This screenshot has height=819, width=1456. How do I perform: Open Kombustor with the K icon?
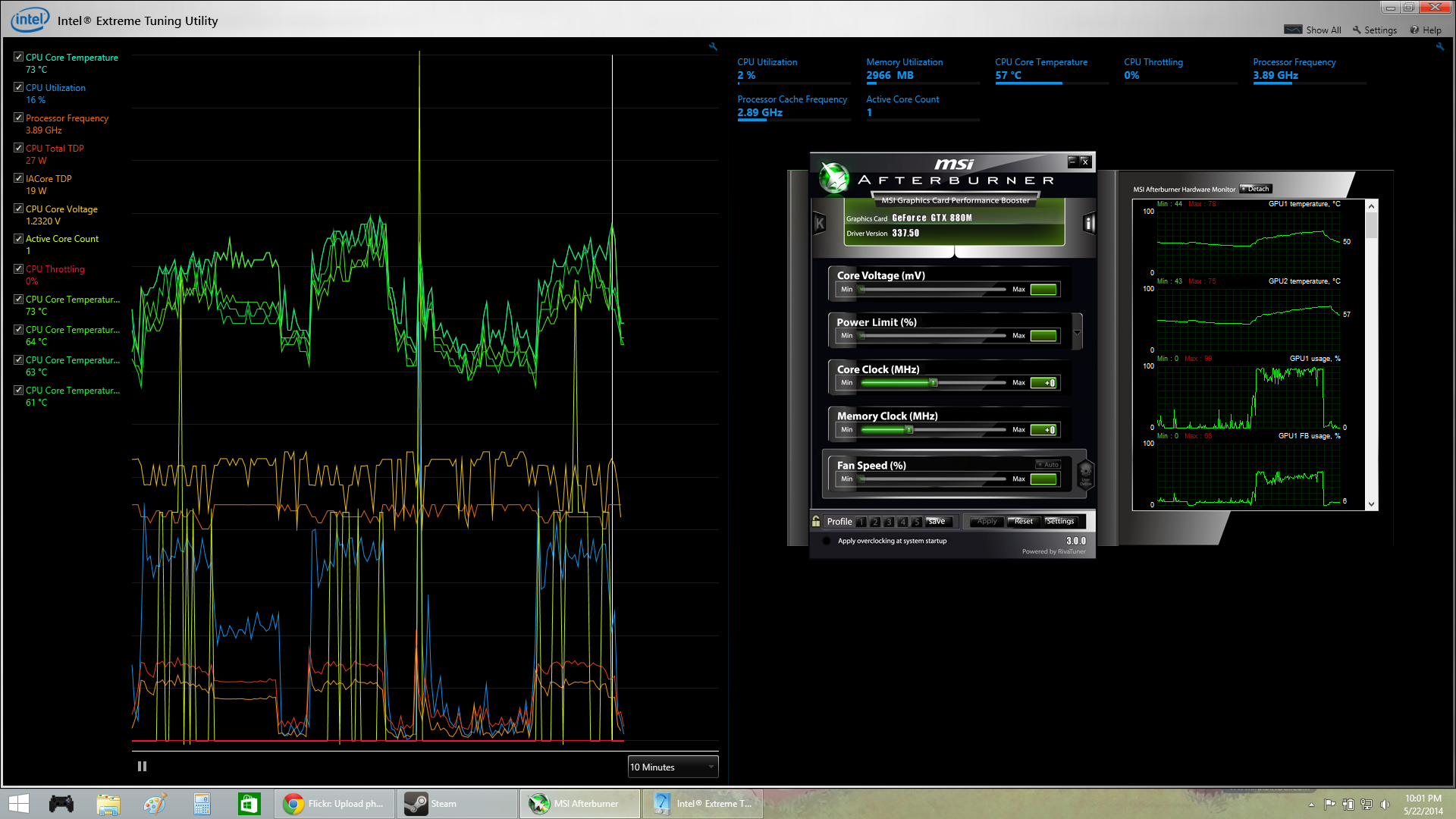(819, 224)
